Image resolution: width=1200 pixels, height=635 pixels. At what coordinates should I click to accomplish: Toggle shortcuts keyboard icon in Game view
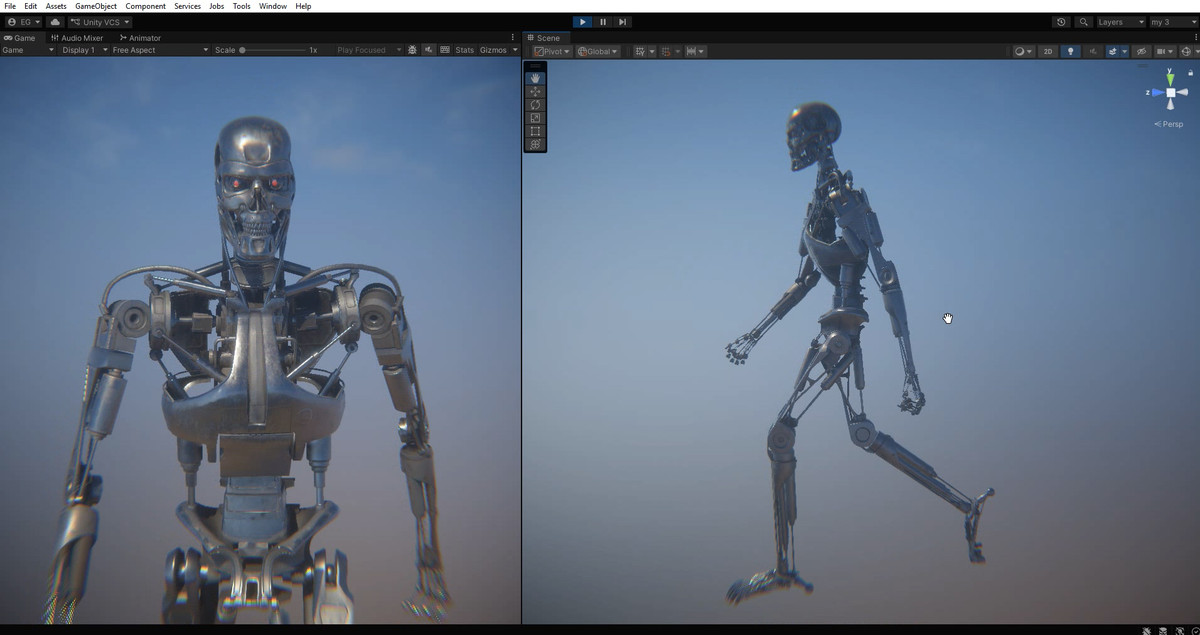445,50
